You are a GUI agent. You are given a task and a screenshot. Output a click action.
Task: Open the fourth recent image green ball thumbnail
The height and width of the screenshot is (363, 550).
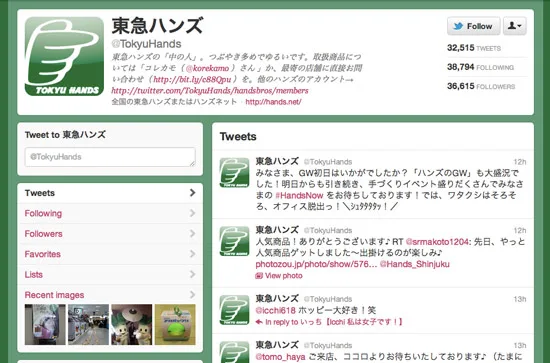coord(175,324)
